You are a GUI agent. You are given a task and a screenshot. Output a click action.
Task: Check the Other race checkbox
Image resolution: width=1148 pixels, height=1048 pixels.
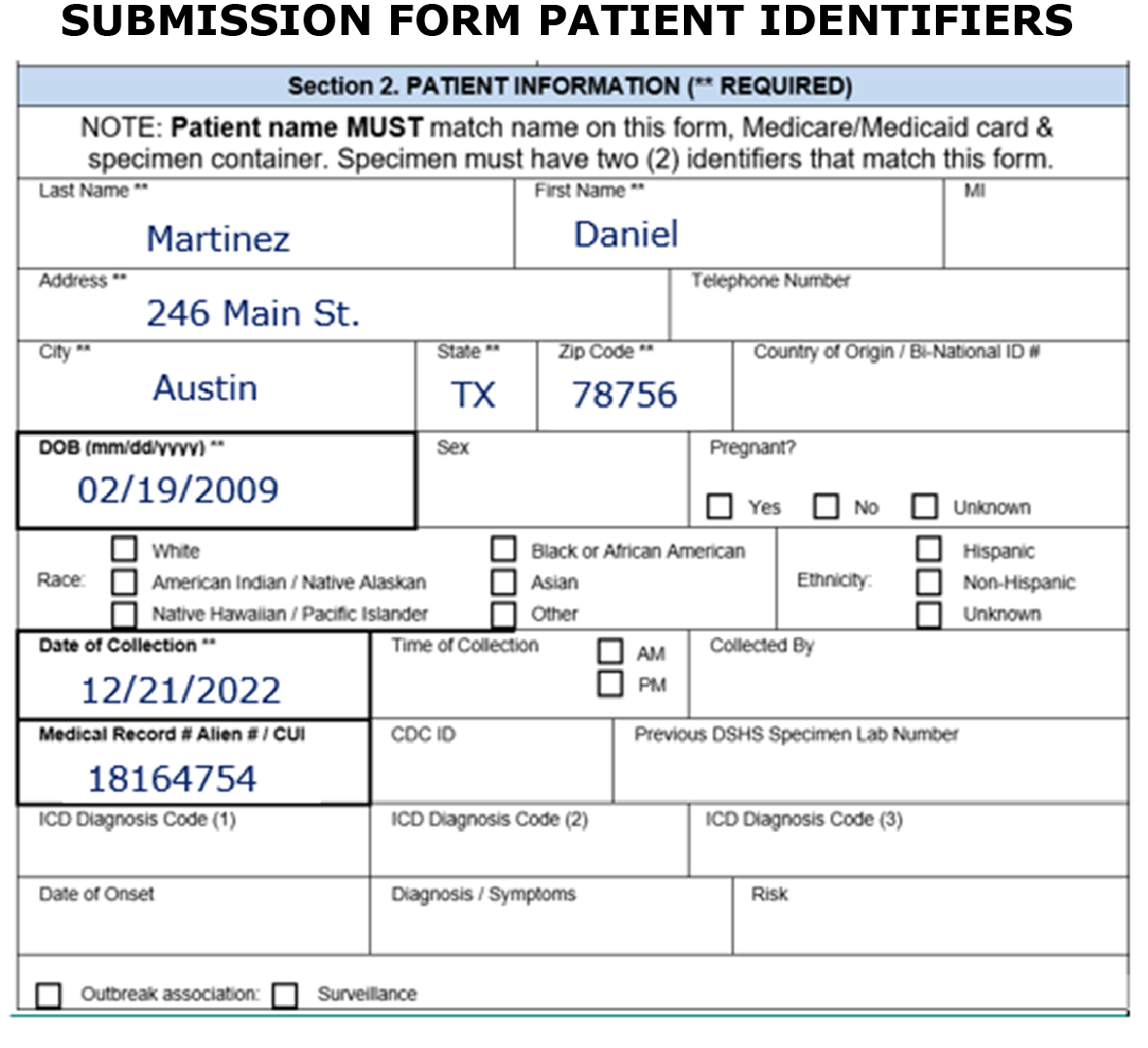(x=504, y=613)
